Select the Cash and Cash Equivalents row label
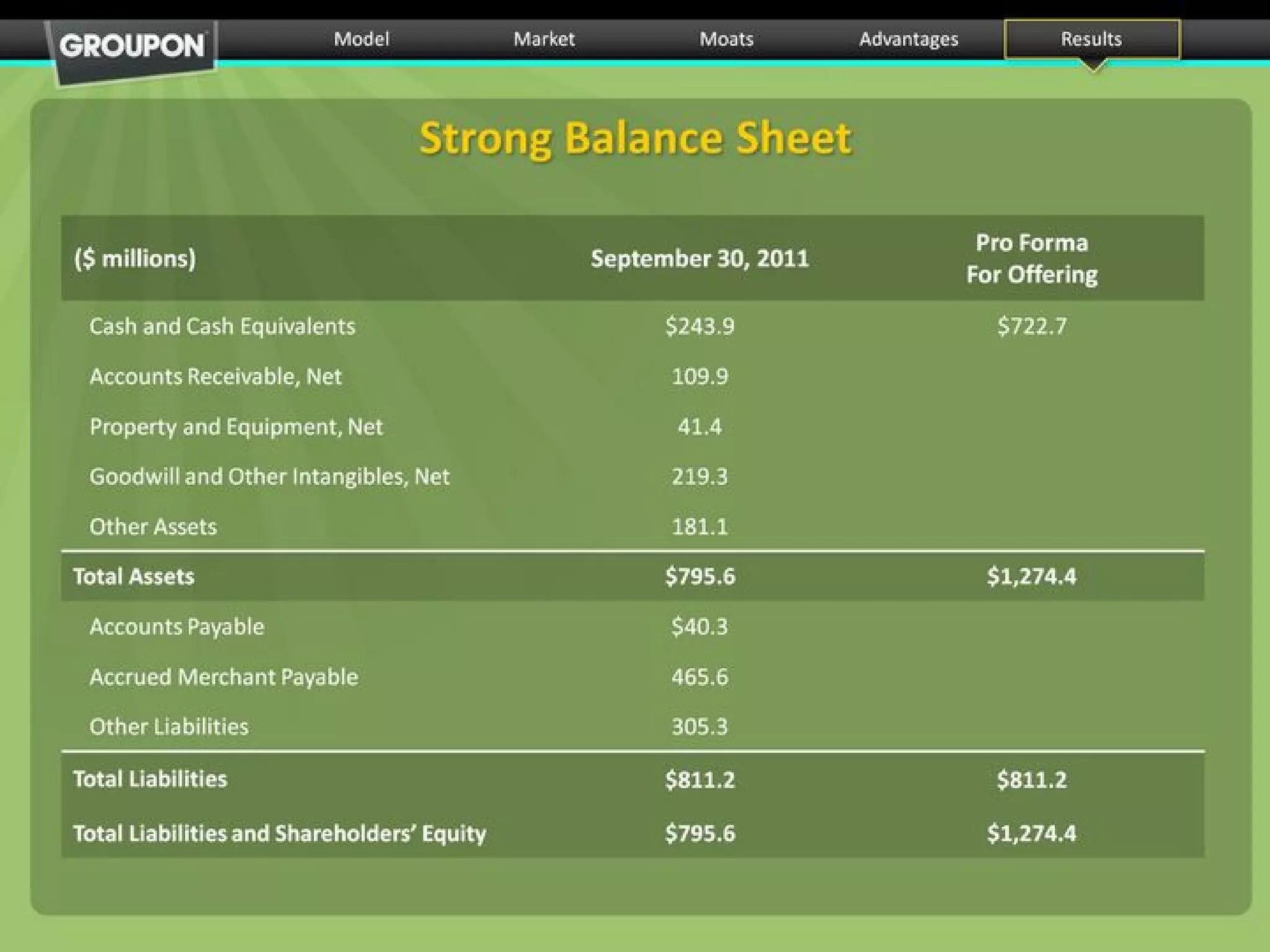Image resolution: width=1270 pixels, height=952 pixels. (222, 327)
